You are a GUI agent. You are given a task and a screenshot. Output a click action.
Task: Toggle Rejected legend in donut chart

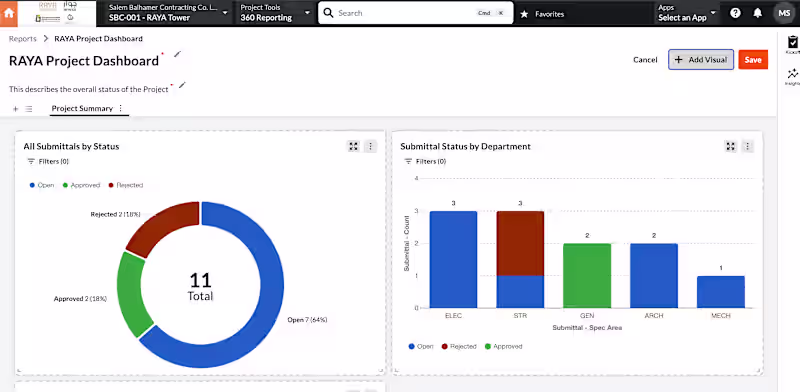point(126,185)
